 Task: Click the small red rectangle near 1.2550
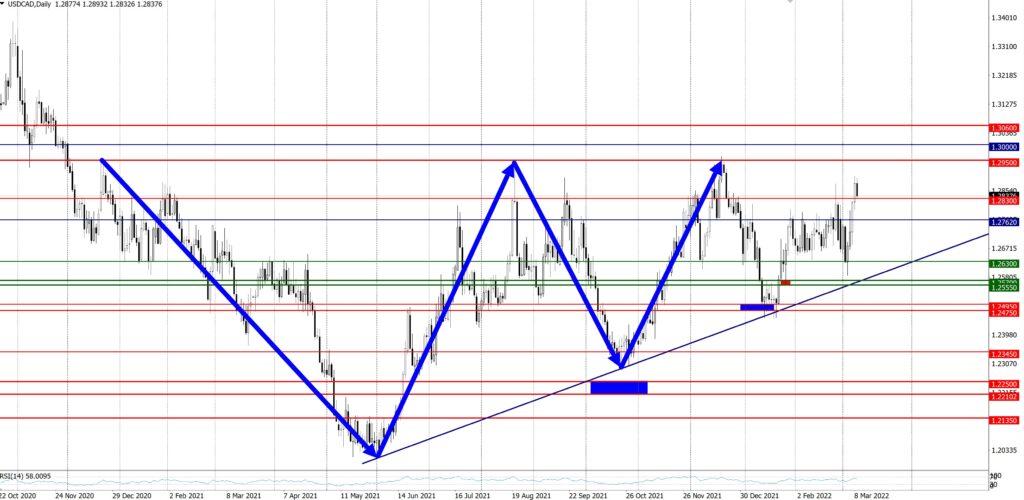pyautogui.click(x=785, y=283)
